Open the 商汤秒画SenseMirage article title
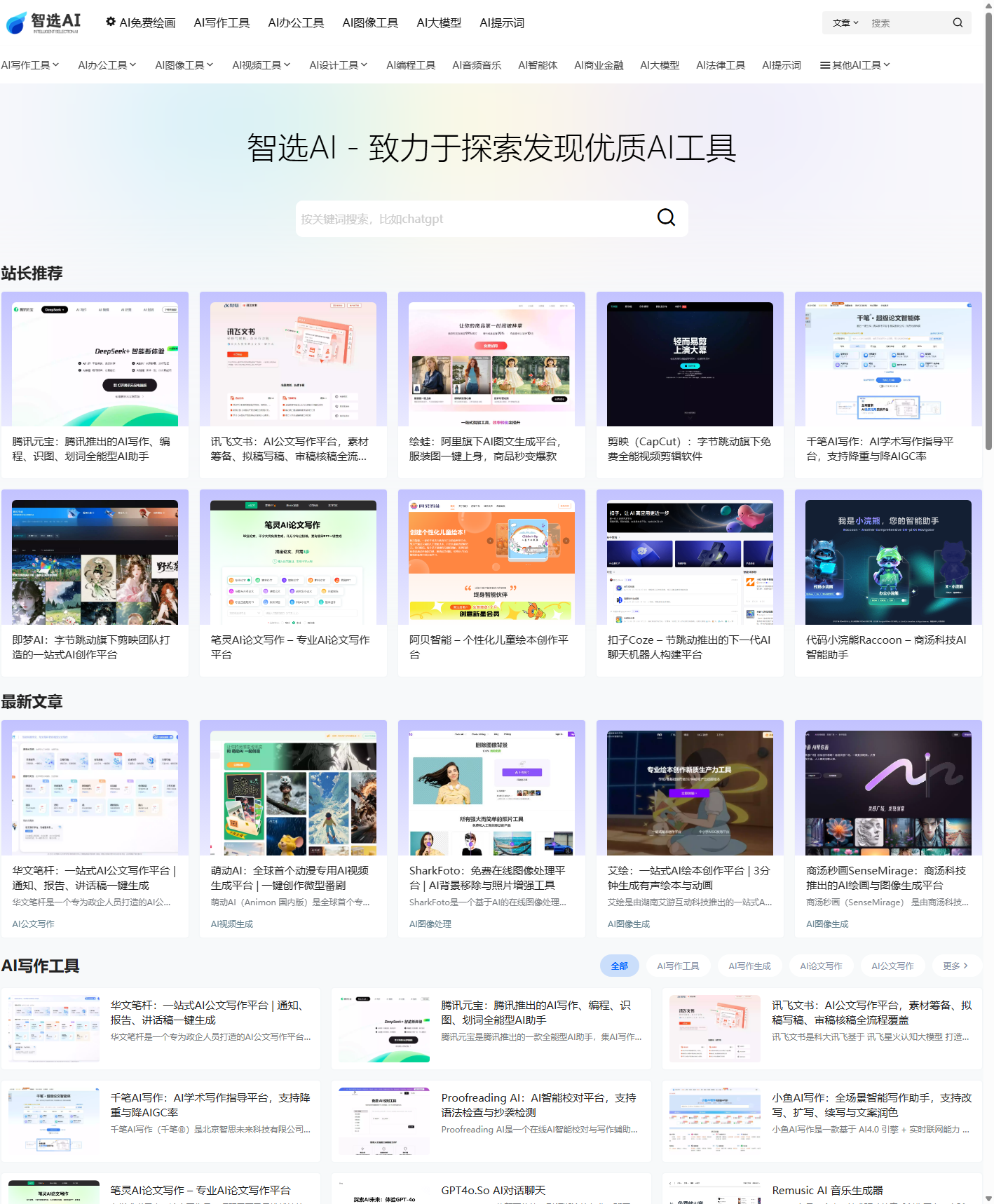Screen dimensions: 994x1204 [888, 878]
